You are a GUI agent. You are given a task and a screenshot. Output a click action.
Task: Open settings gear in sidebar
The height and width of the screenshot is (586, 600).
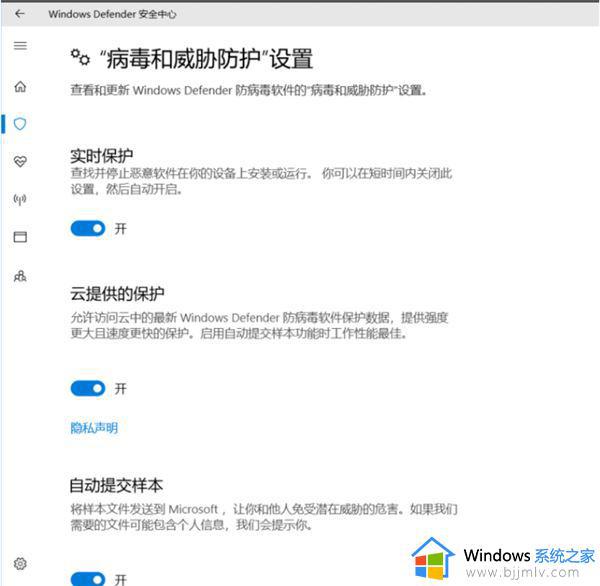click(x=20, y=563)
